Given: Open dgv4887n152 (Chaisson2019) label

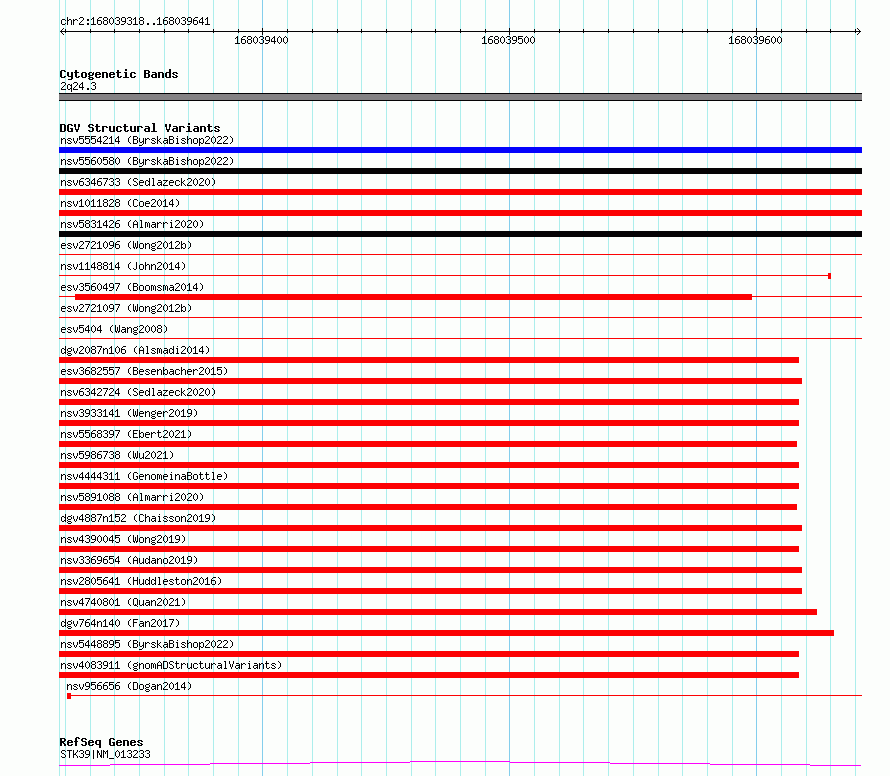Looking at the screenshot, I should (138, 518).
